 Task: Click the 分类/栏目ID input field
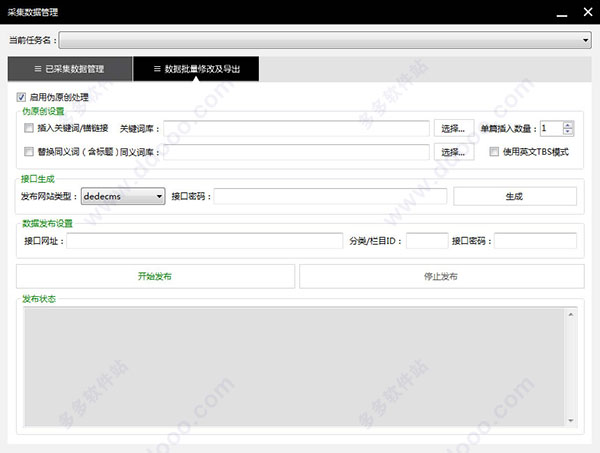coord(426,241)
